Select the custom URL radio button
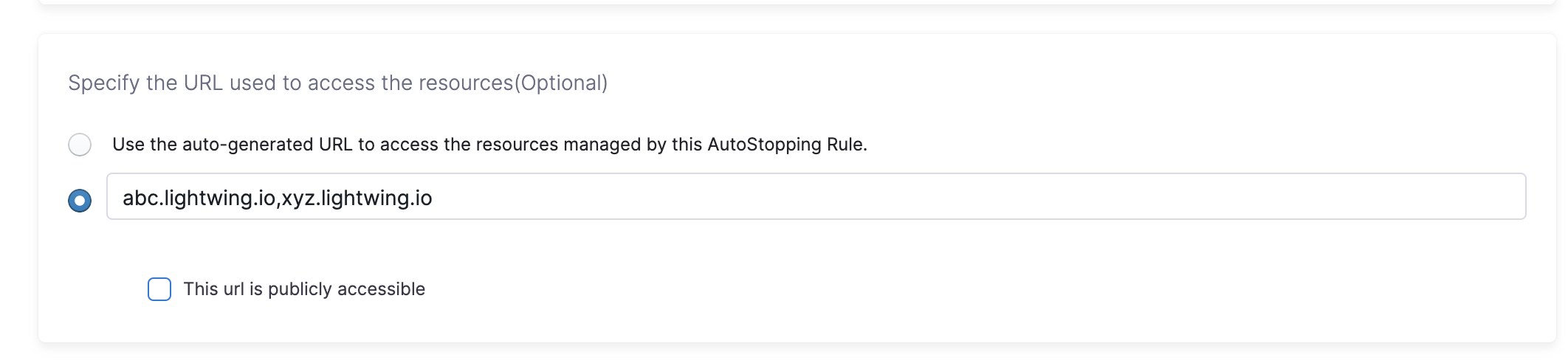Image resolution: width=1568 pixels, height=363 pixels. pos(80,200)
